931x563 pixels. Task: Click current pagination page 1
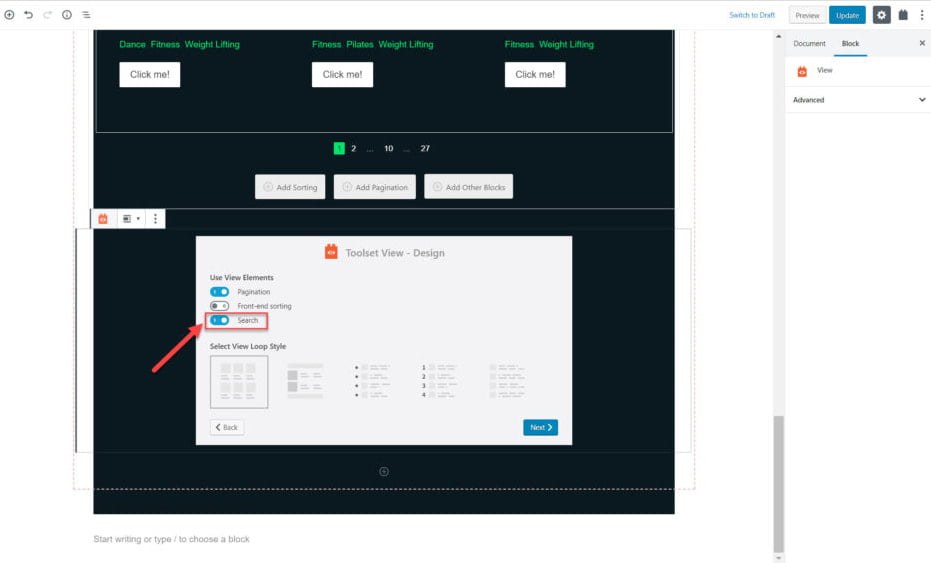[339, 148]
